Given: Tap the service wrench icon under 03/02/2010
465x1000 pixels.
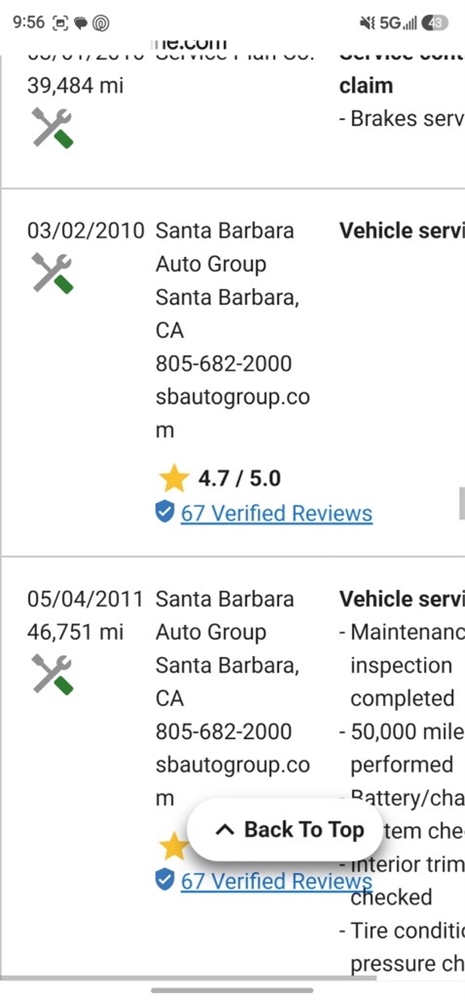Looking at the screenshot, I should [x=52, y=273].
